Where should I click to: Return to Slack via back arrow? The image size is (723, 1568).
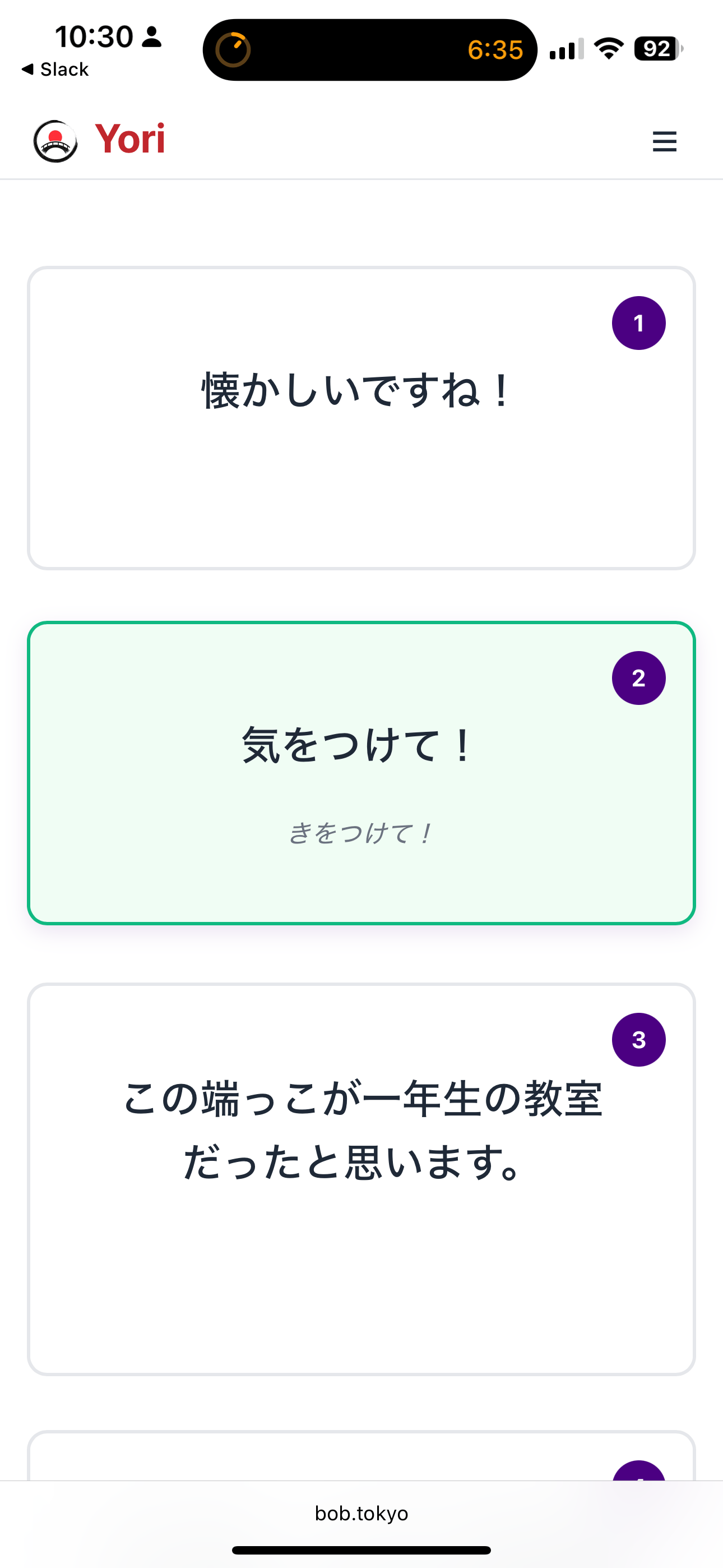point(55,70)
